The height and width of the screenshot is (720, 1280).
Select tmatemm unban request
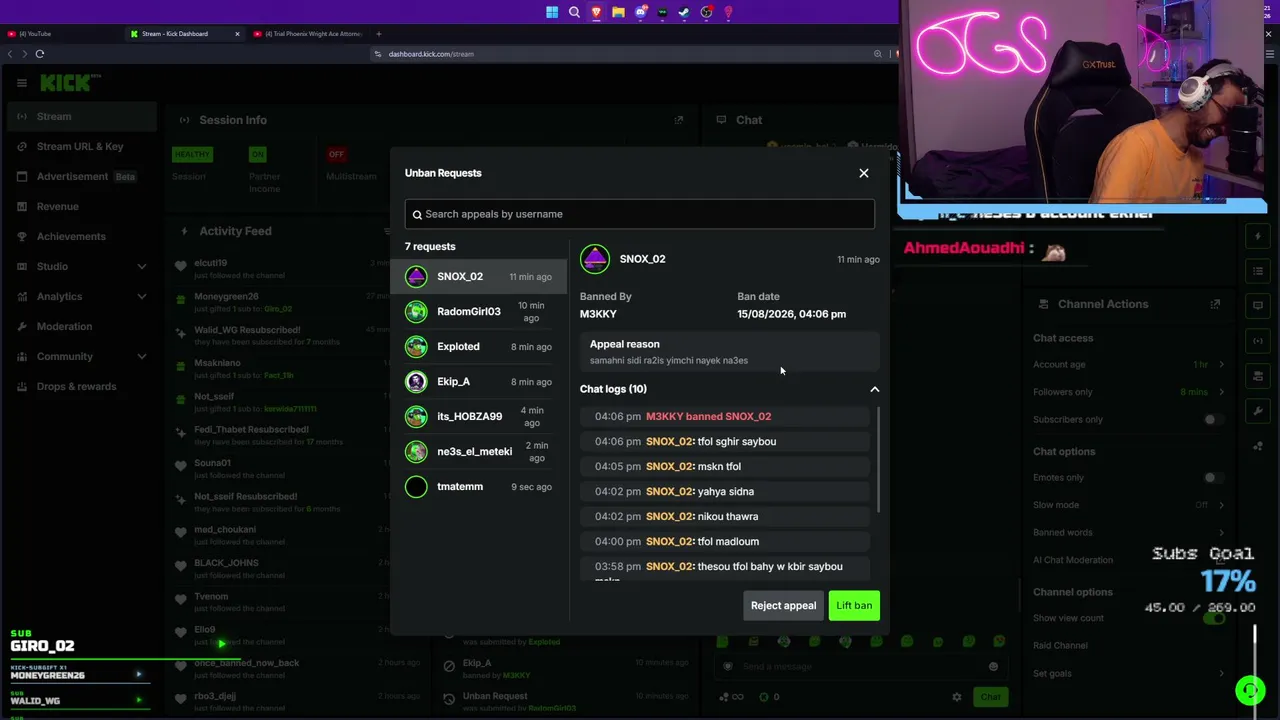[478, 487]
